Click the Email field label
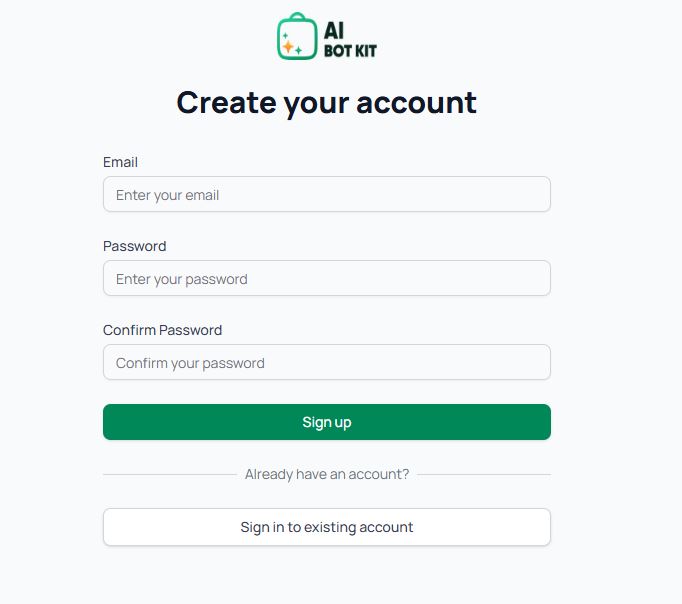The width and height of the screenshot is (682, 604). click(120, 162)
